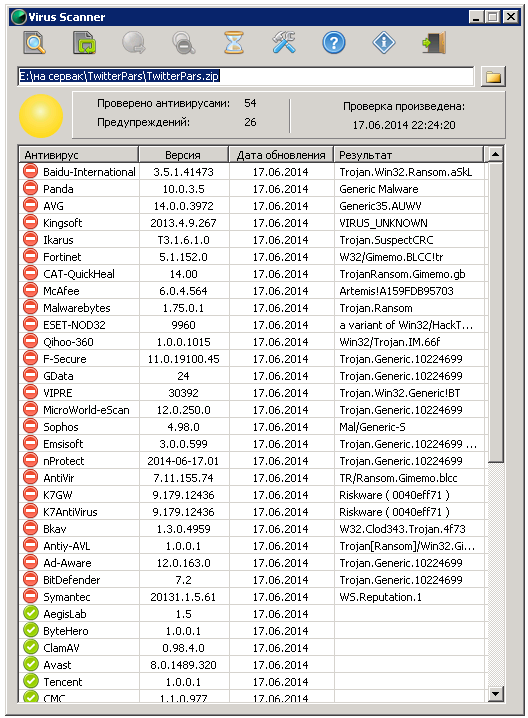Select the Qihoo-360 antivirus name
The width and height of the screenshot is (528, 718).
click(68, 342)
